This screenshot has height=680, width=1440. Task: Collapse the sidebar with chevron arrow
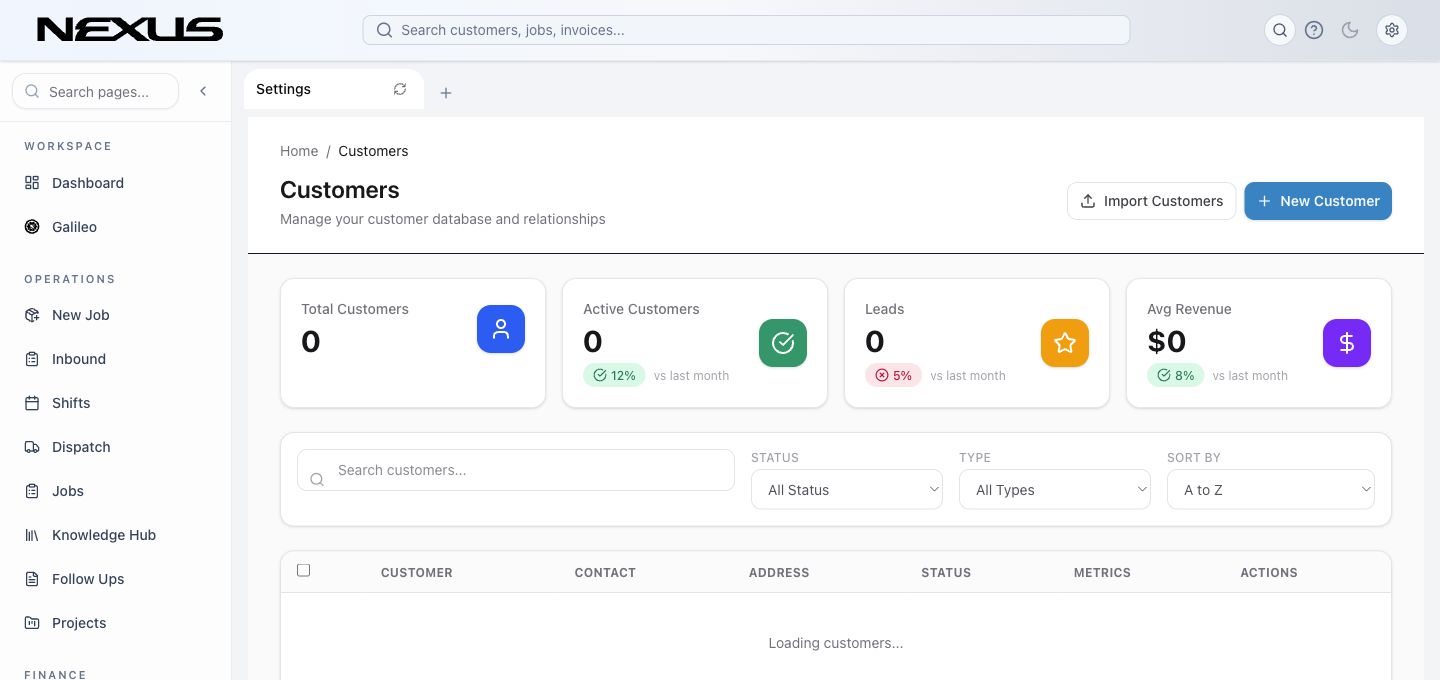tap(203, 91)
